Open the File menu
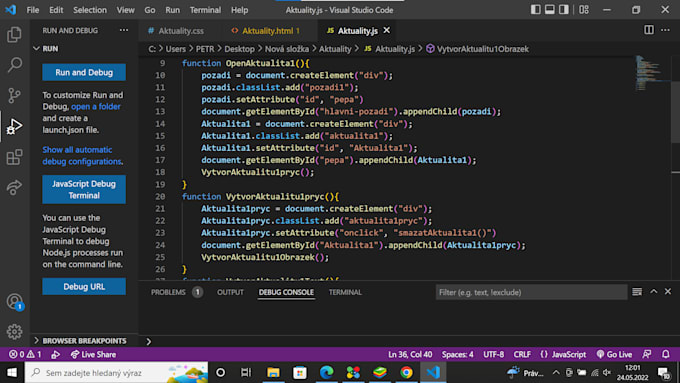 [x=33, y=10]
